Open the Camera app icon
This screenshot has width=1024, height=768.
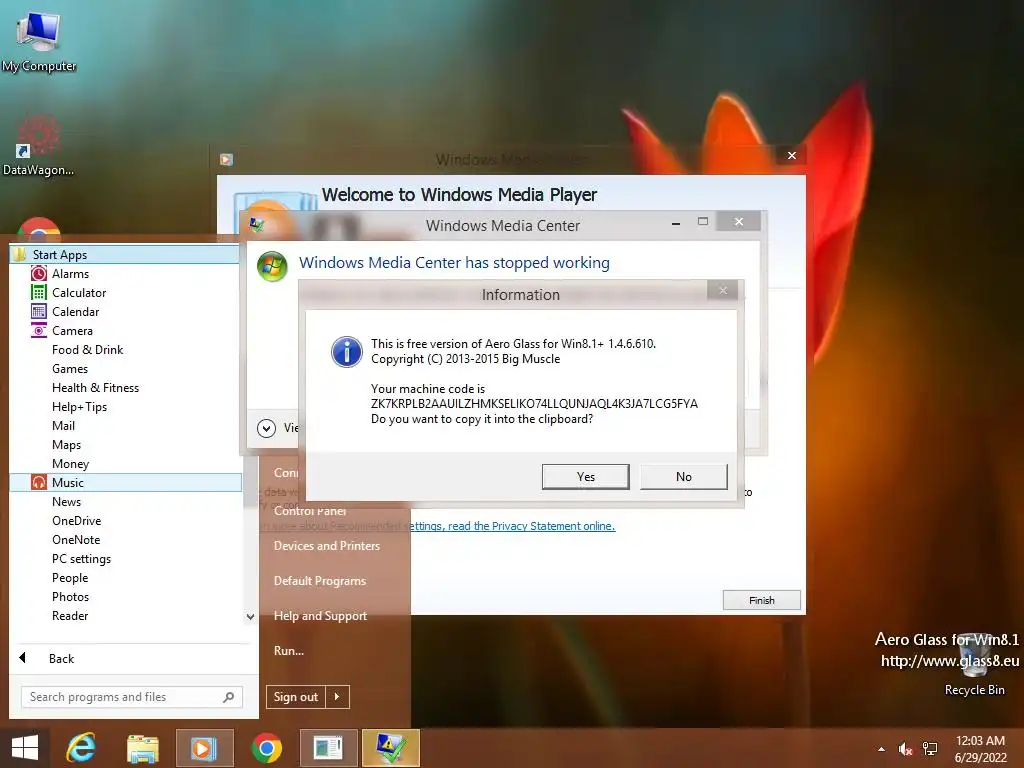(x=39, y=330)
